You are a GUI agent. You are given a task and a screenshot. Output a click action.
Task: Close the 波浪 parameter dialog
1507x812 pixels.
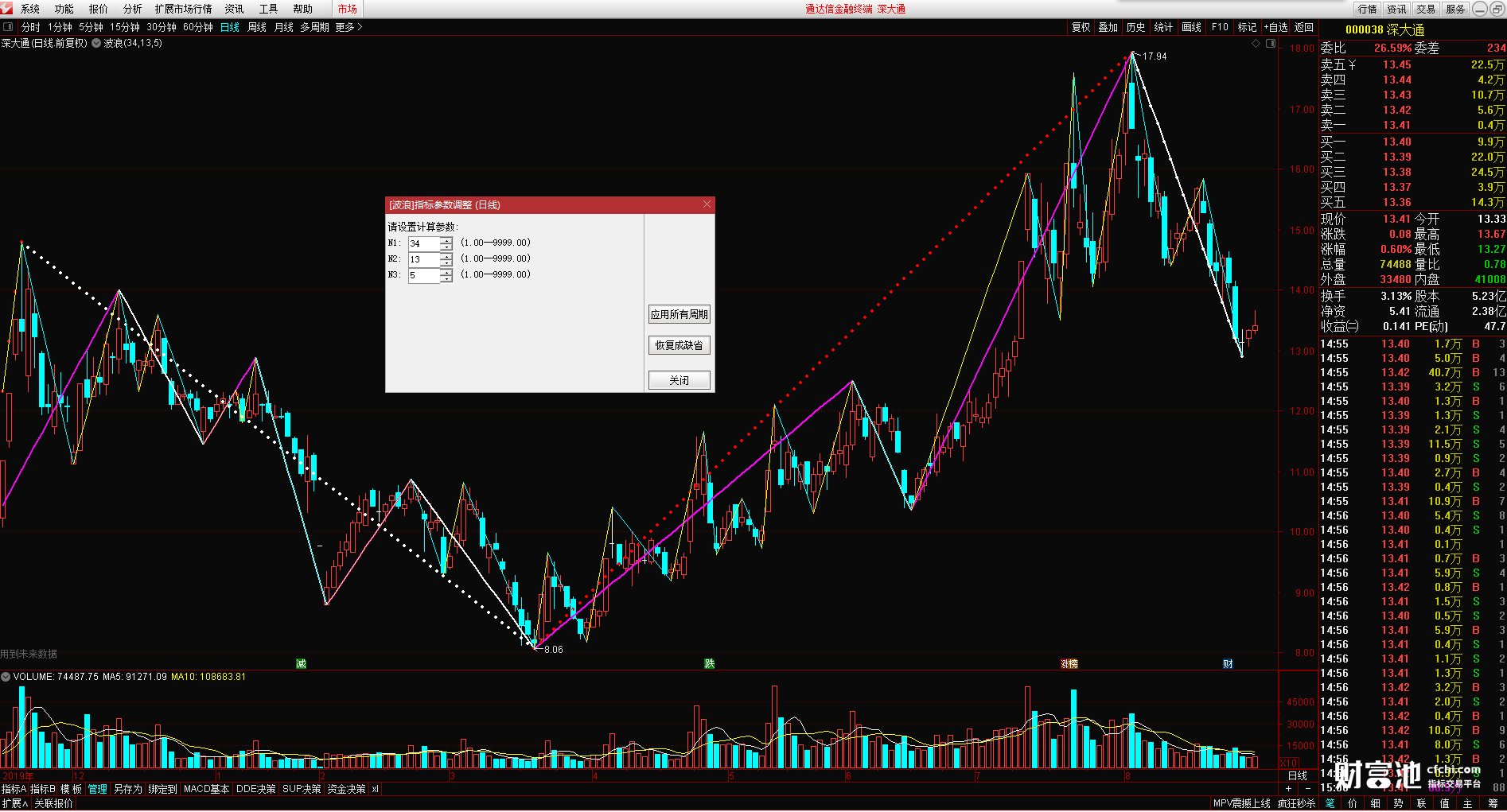point(707,204)
